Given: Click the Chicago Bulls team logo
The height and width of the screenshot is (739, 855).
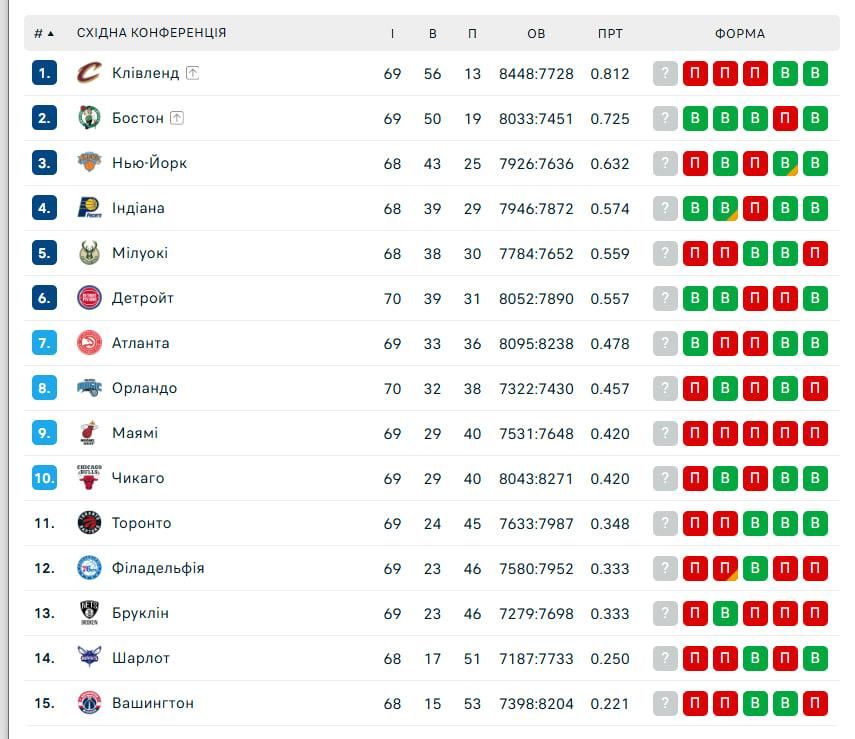Looking at the screenshot, I should coord(90,478).
